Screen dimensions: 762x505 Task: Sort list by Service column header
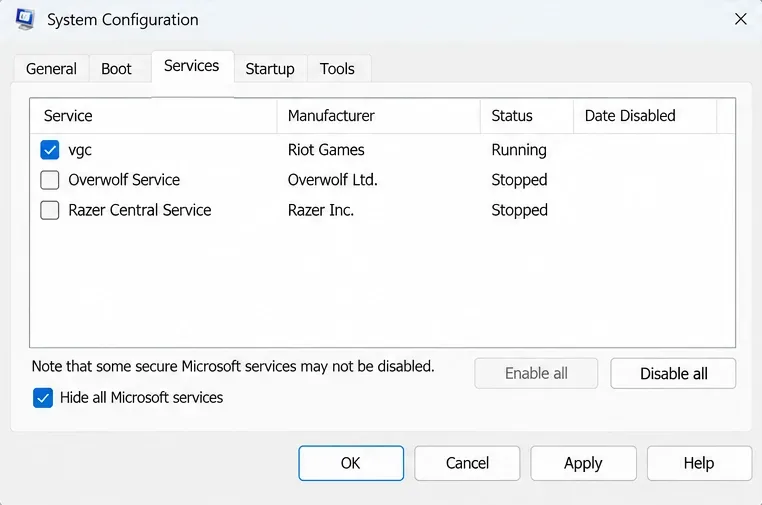[x=154, y=116]
